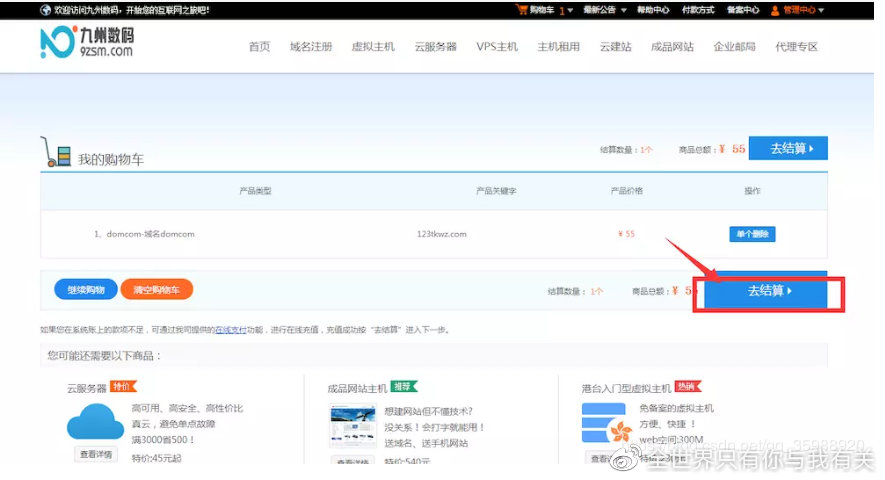The width and height of the screenshot is (885, 480).
Task: Click the shopping cart icon in top bar
Action: [521, 10]
